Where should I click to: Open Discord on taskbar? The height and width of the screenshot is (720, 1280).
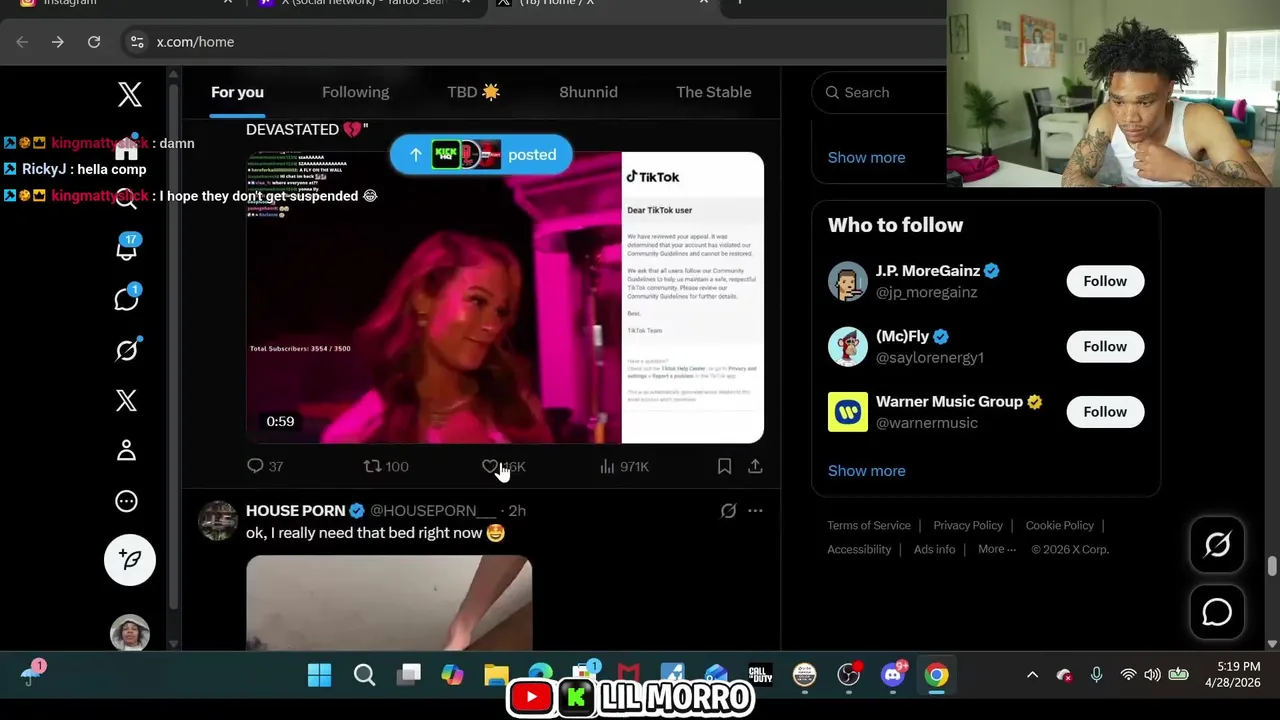893,676
